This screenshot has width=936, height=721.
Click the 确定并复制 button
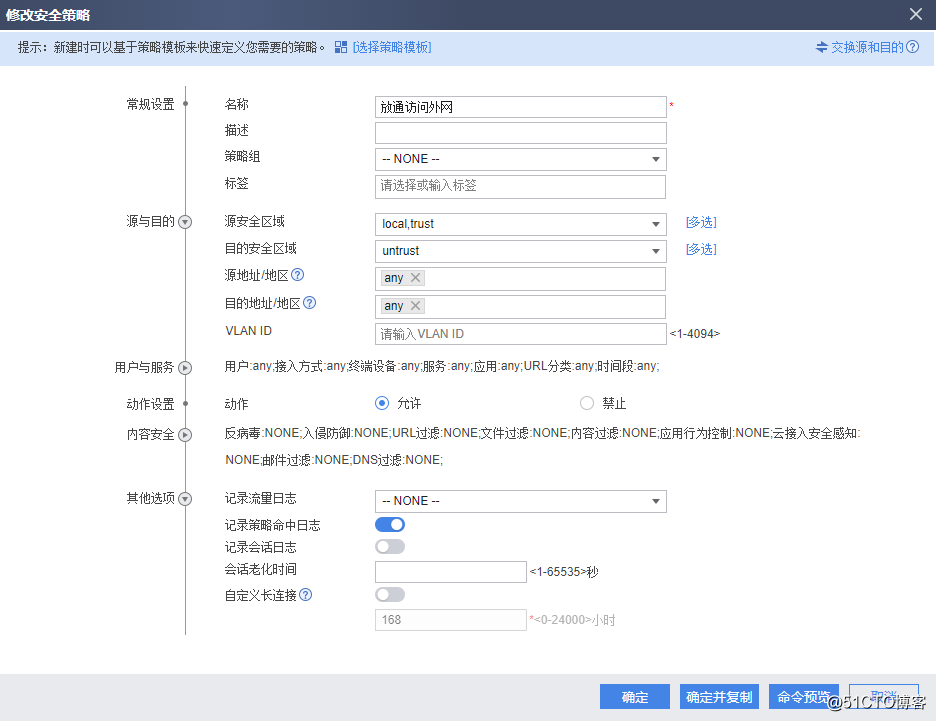pyautogui.click(x=719, y=697)
